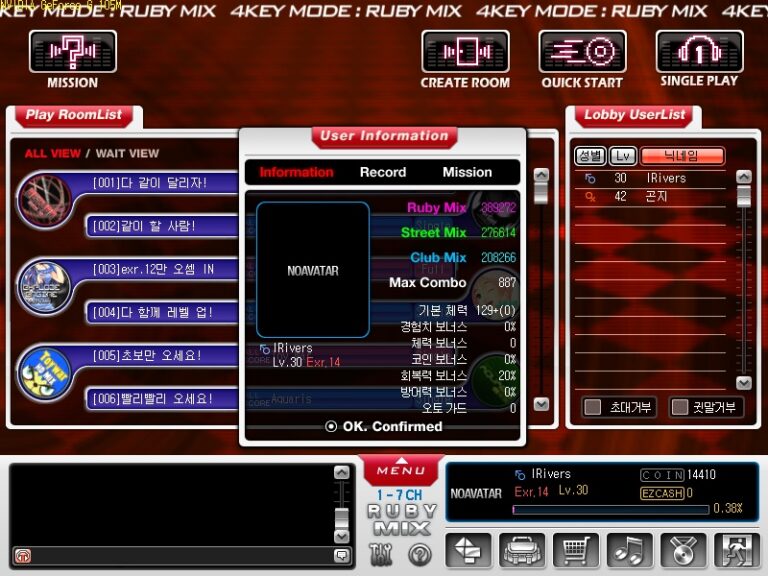Sort user list by 성별
This screenshot has width=768, height=576.
pyautogui.click(x=590, y=156)
